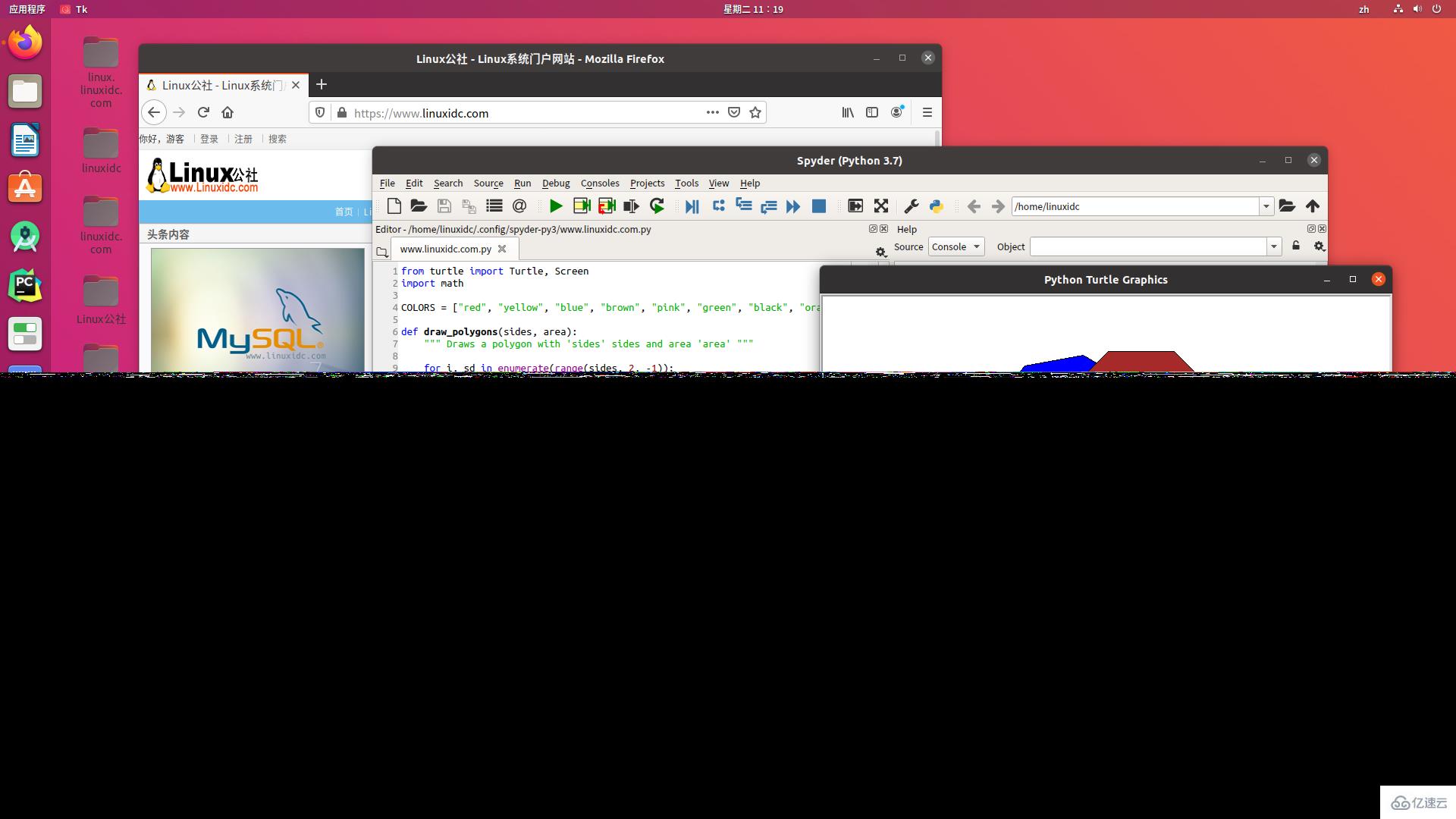Select the Source menu in Spyder
Screen dimensions: 1456x819
click(487, 183)
